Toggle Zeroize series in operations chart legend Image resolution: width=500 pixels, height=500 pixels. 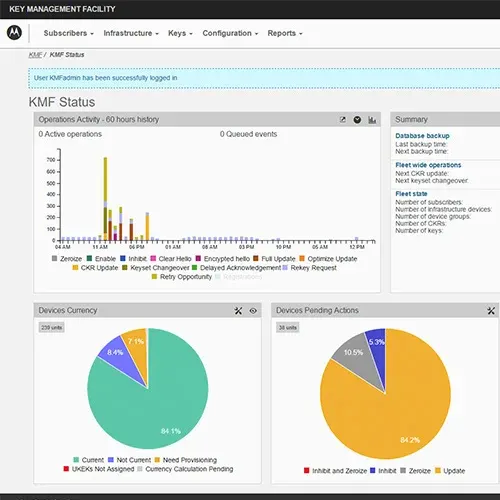pyautogui.click(x=67, y=259)
